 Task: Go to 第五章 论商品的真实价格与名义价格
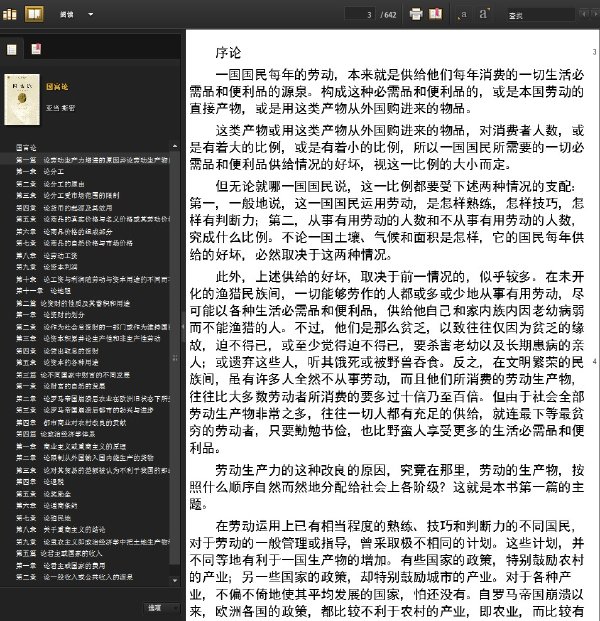[x=93, y=219]
